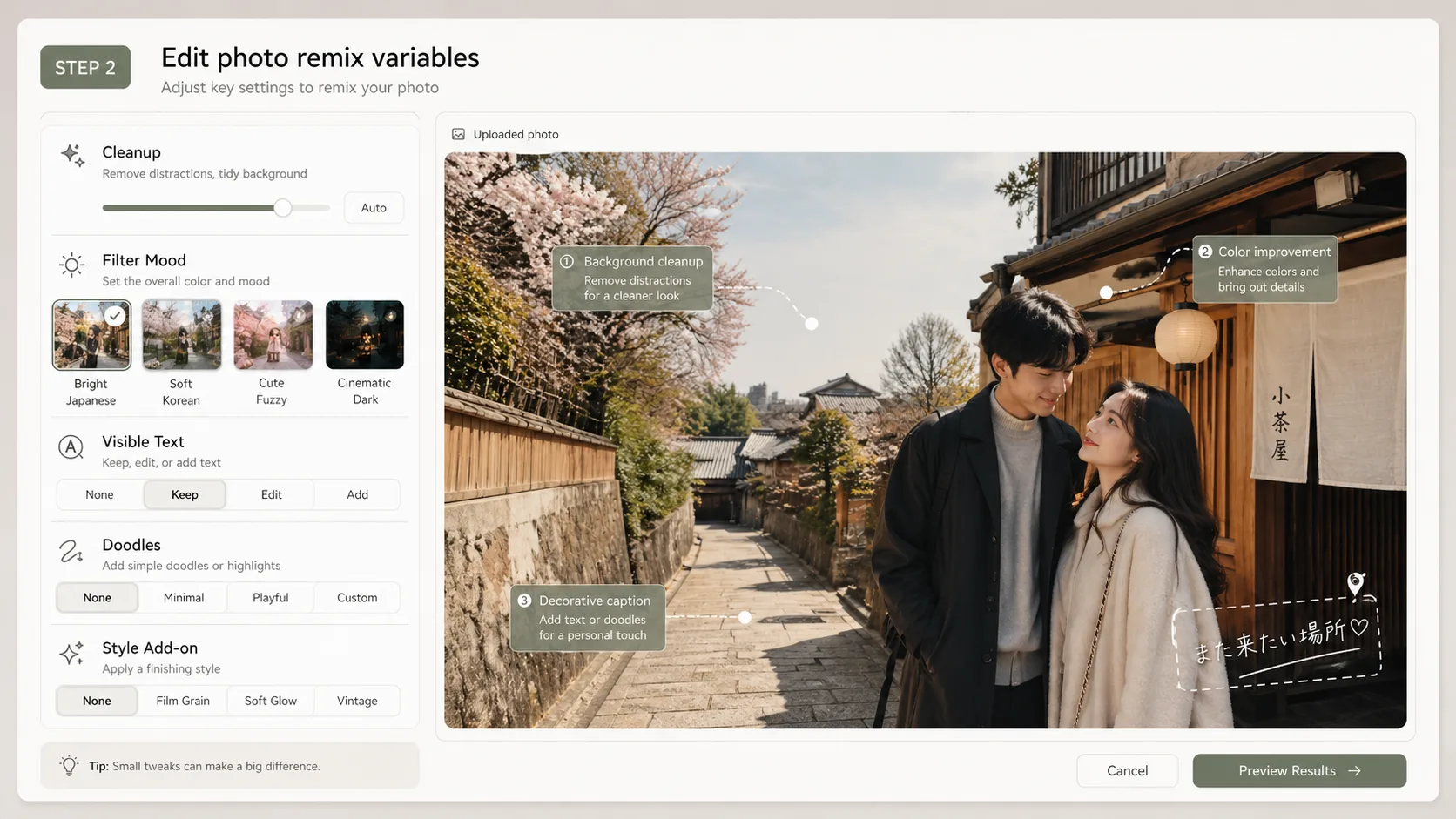
Task: Click the Cleanup intensity slider handle
Action: [281, 207]
